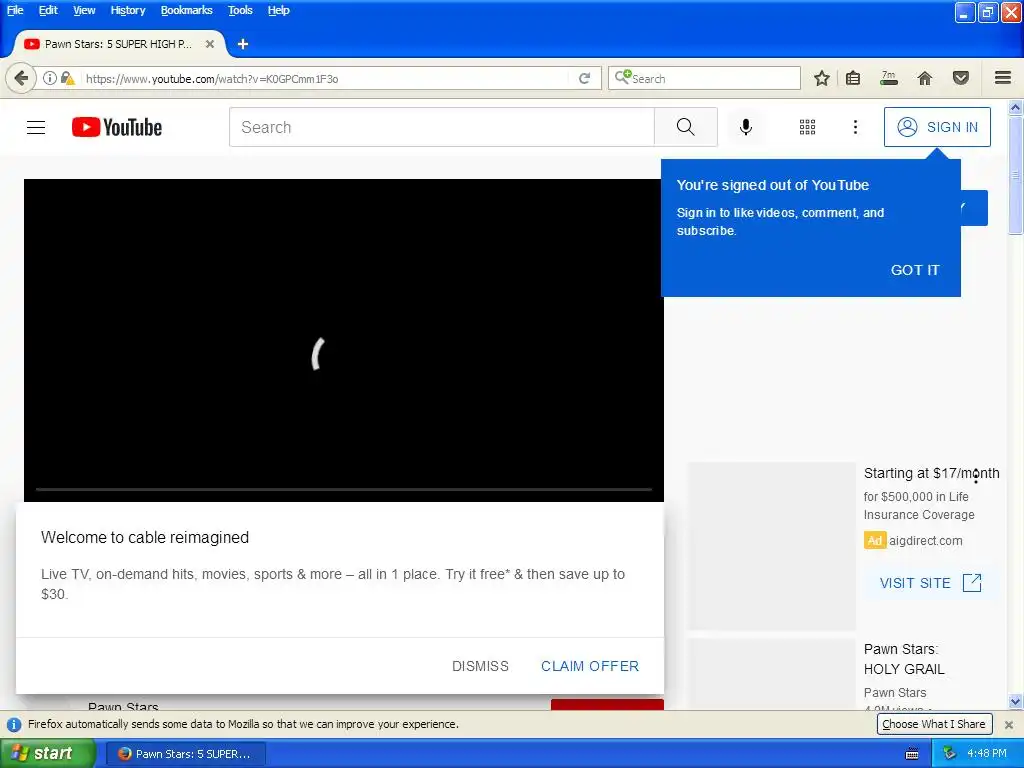This screenshot has height=768, width=1024.
Task: Click scrollbar down arrow
Action: click(1015, 702)
